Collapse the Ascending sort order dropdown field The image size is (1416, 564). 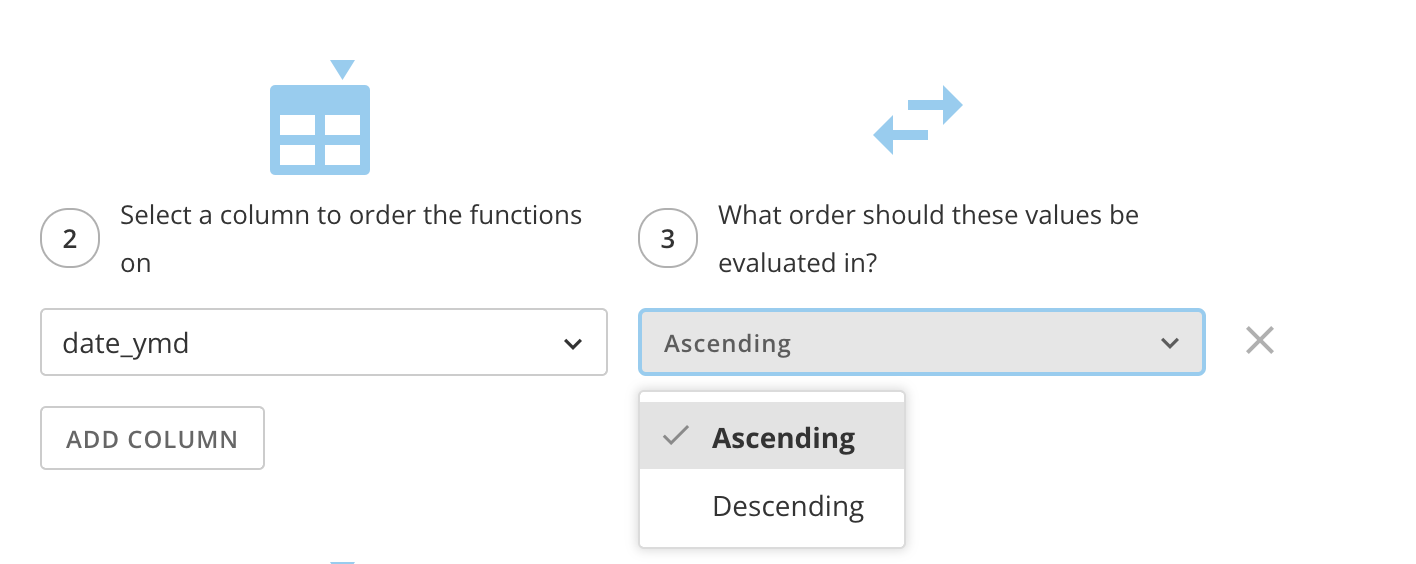pos(920,343)
